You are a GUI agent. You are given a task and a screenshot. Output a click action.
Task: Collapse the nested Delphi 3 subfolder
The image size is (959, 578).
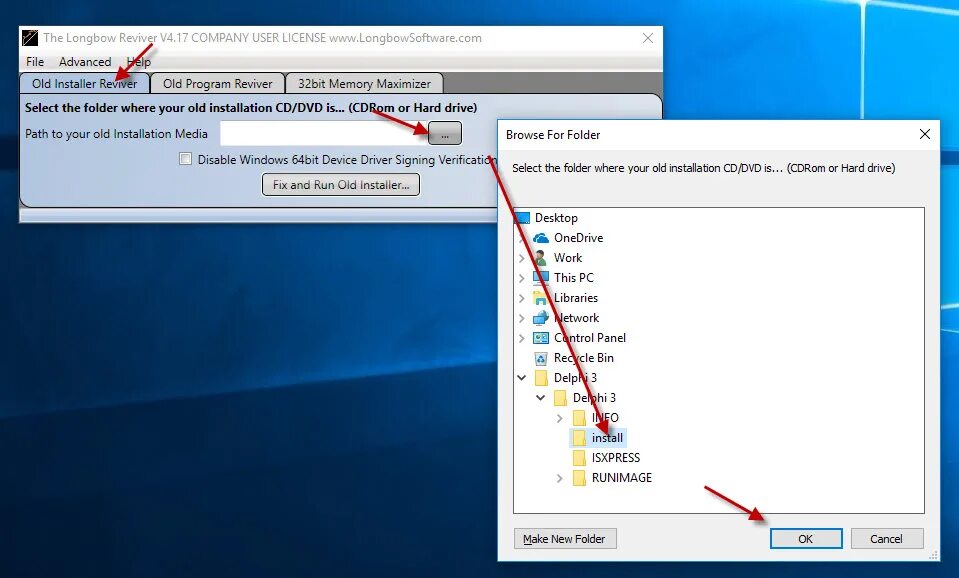tap(541, 398)
